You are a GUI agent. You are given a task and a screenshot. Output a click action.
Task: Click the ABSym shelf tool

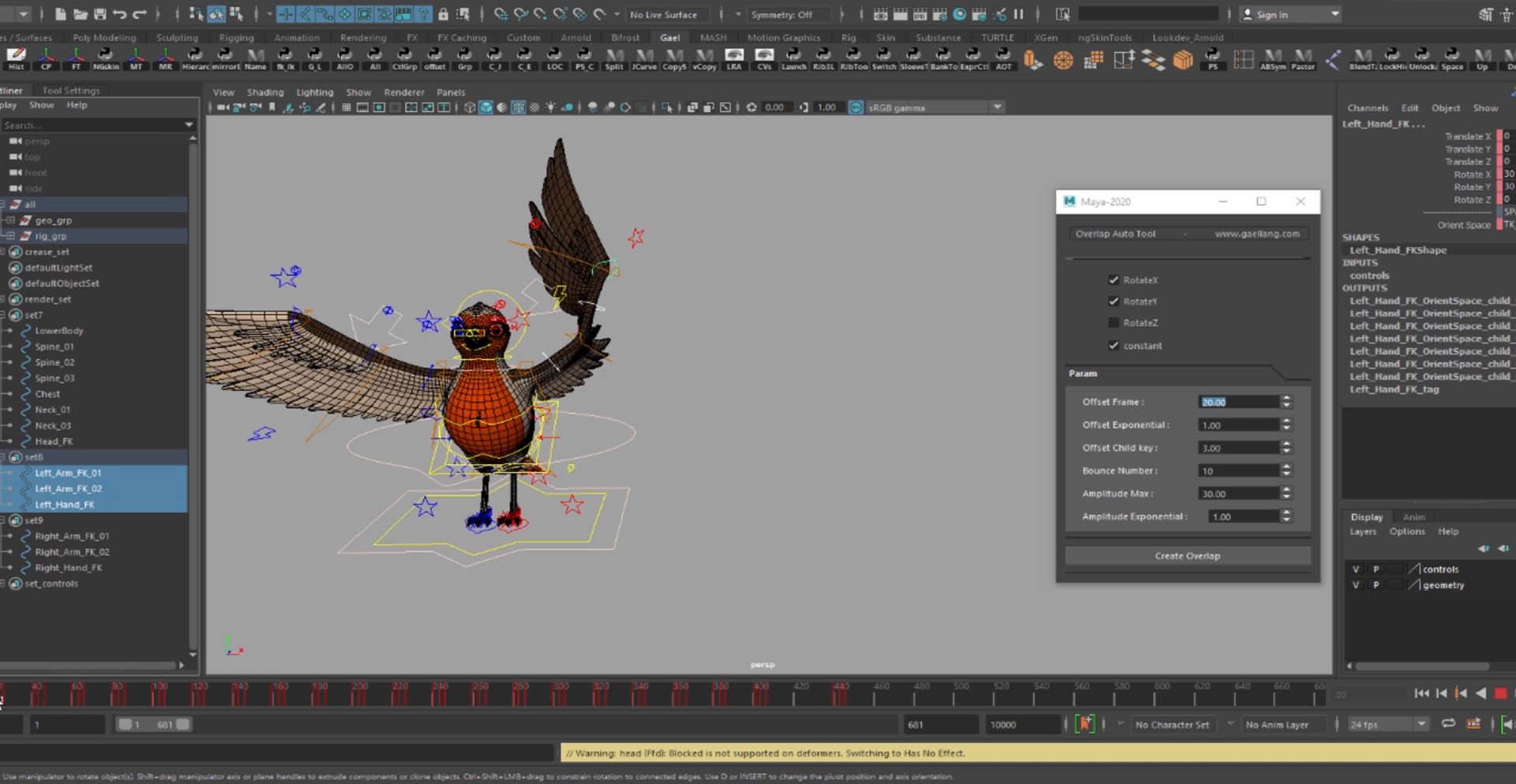click(1272, 58)
